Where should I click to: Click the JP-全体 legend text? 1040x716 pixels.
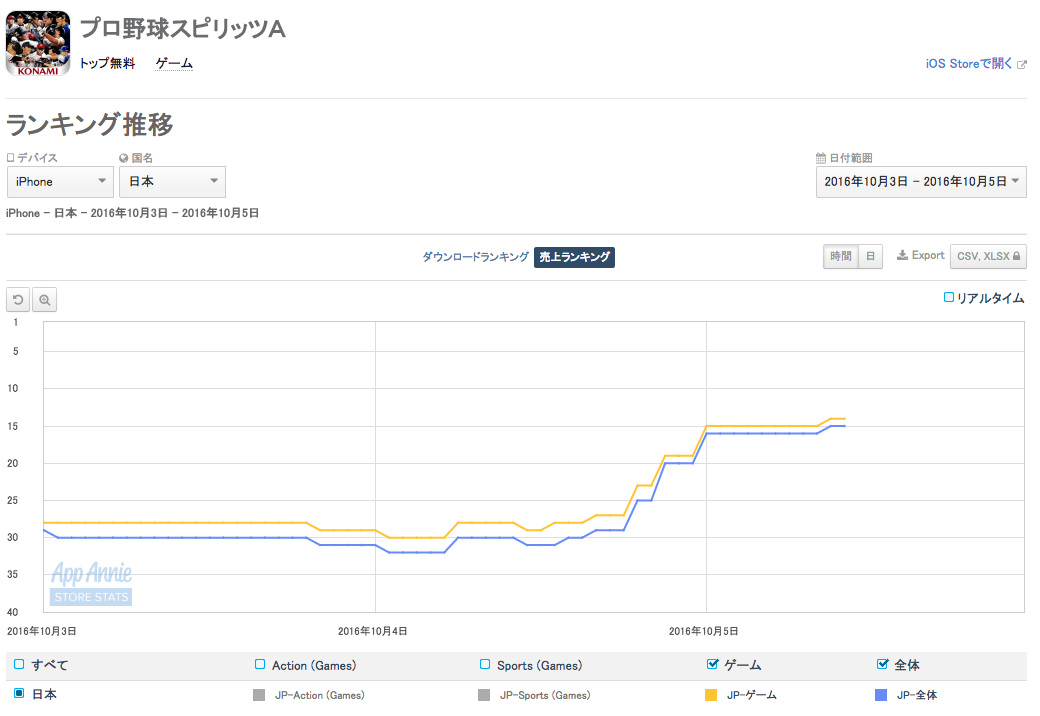point(917,695)
